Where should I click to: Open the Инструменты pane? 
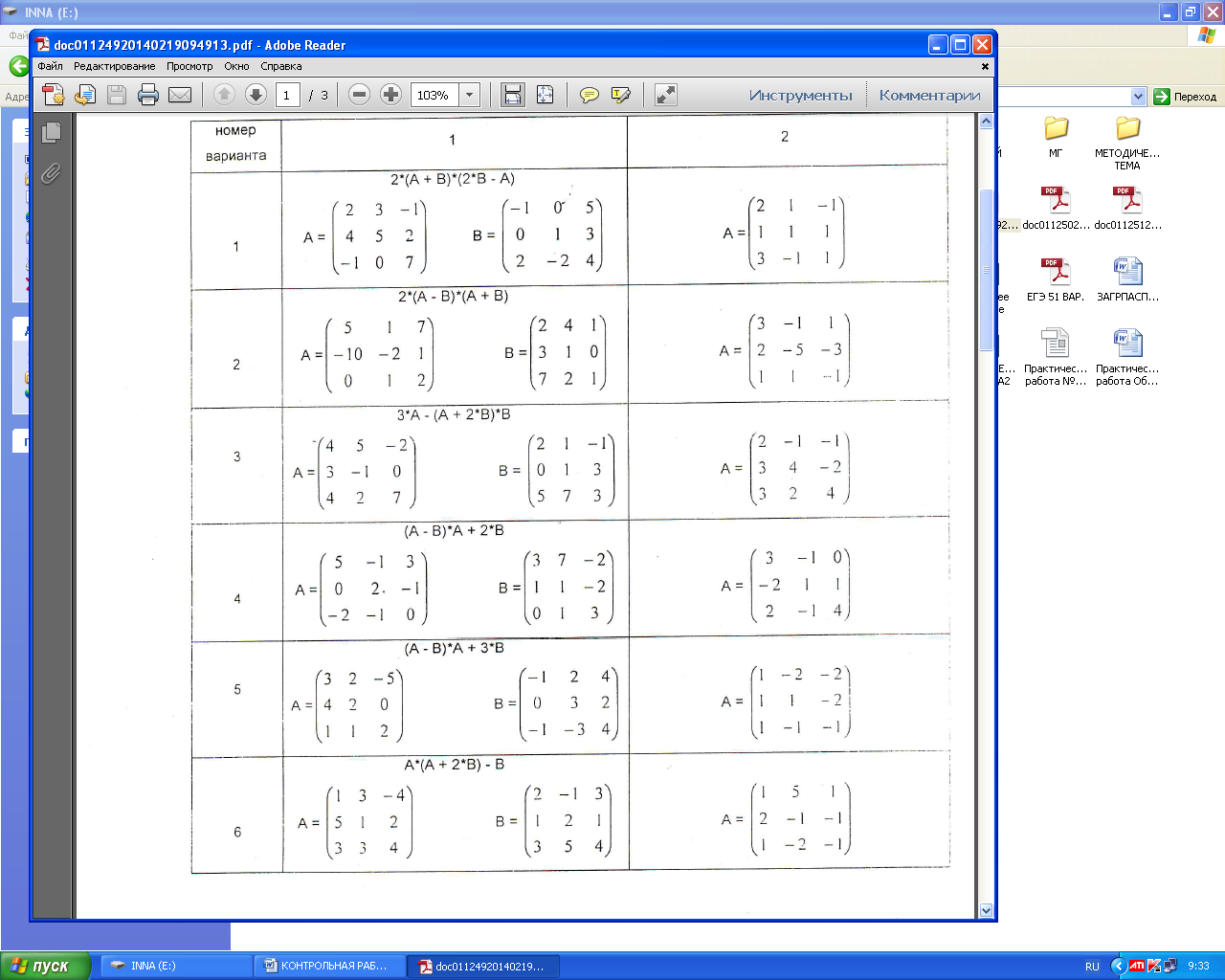click(800, 95)
